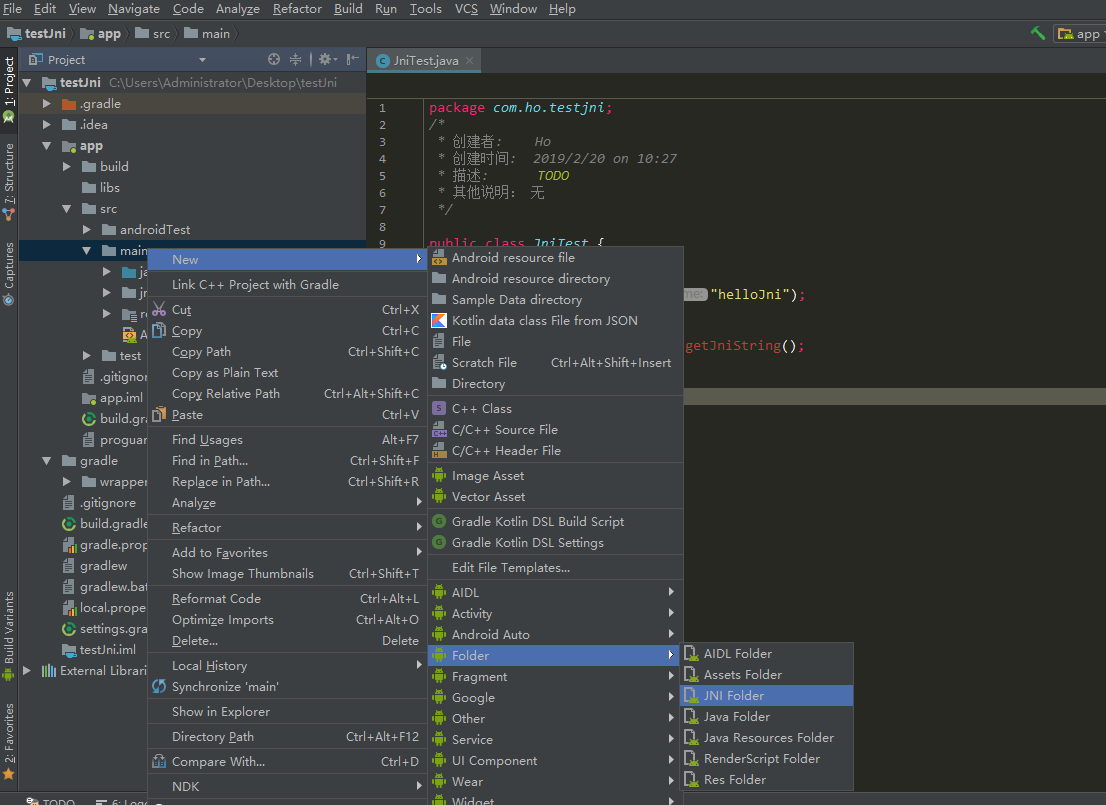The width and height of the screenshot is (1106, 805).
Task: Open the Fragment submenu
Action: [555, 677]
